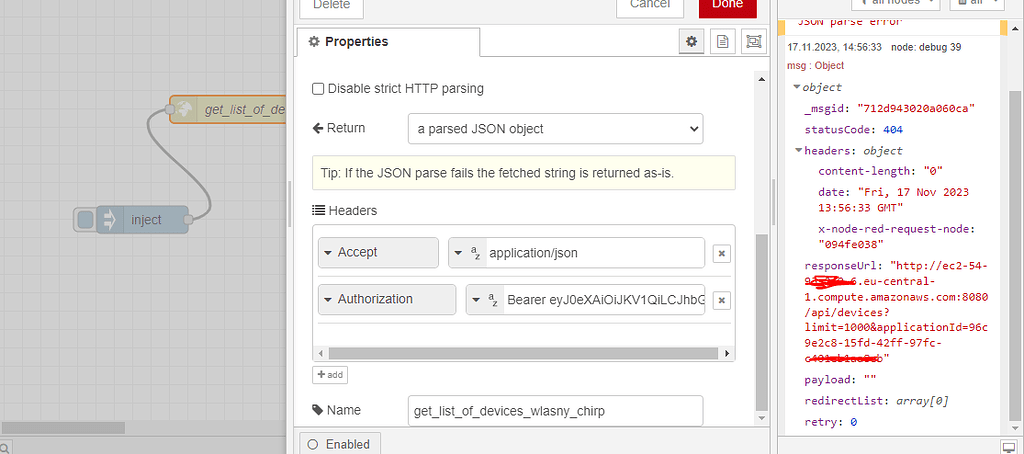Open the node appearance settings icon
Viewport: 1024px width, 454px height.
pos(752,42)
